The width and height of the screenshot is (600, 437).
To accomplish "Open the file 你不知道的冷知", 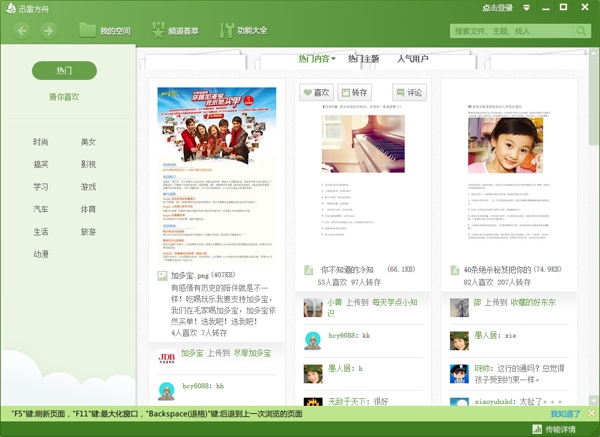I will tap(347, 270).
